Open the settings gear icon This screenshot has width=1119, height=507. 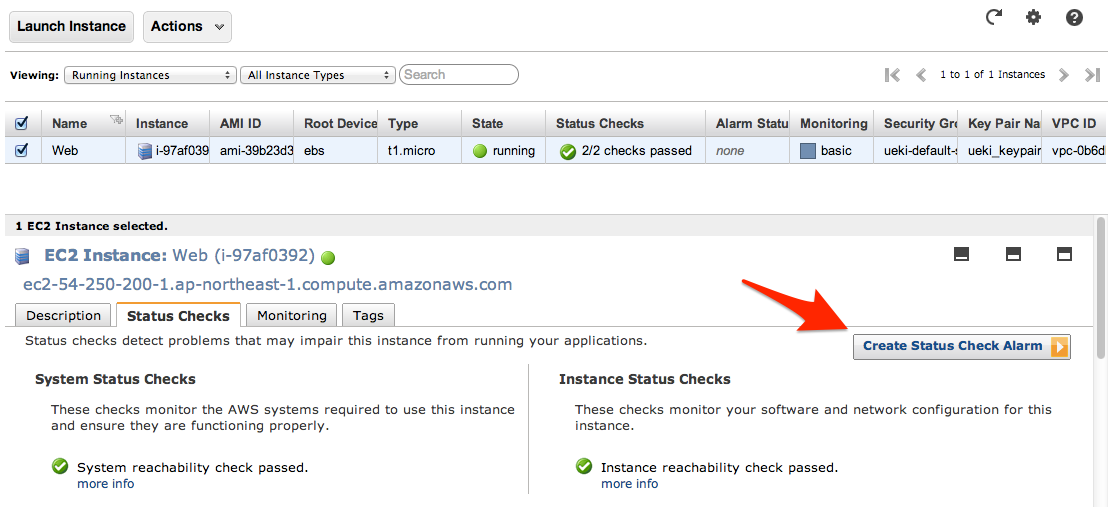[x=1033, y=17]
